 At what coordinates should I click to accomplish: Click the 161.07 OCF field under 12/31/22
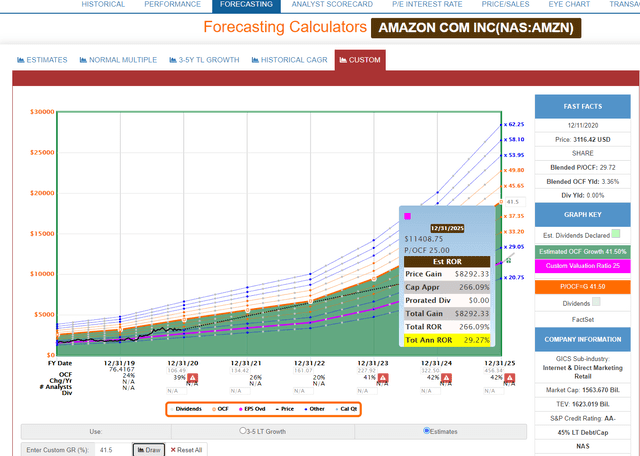click(303, 371)
